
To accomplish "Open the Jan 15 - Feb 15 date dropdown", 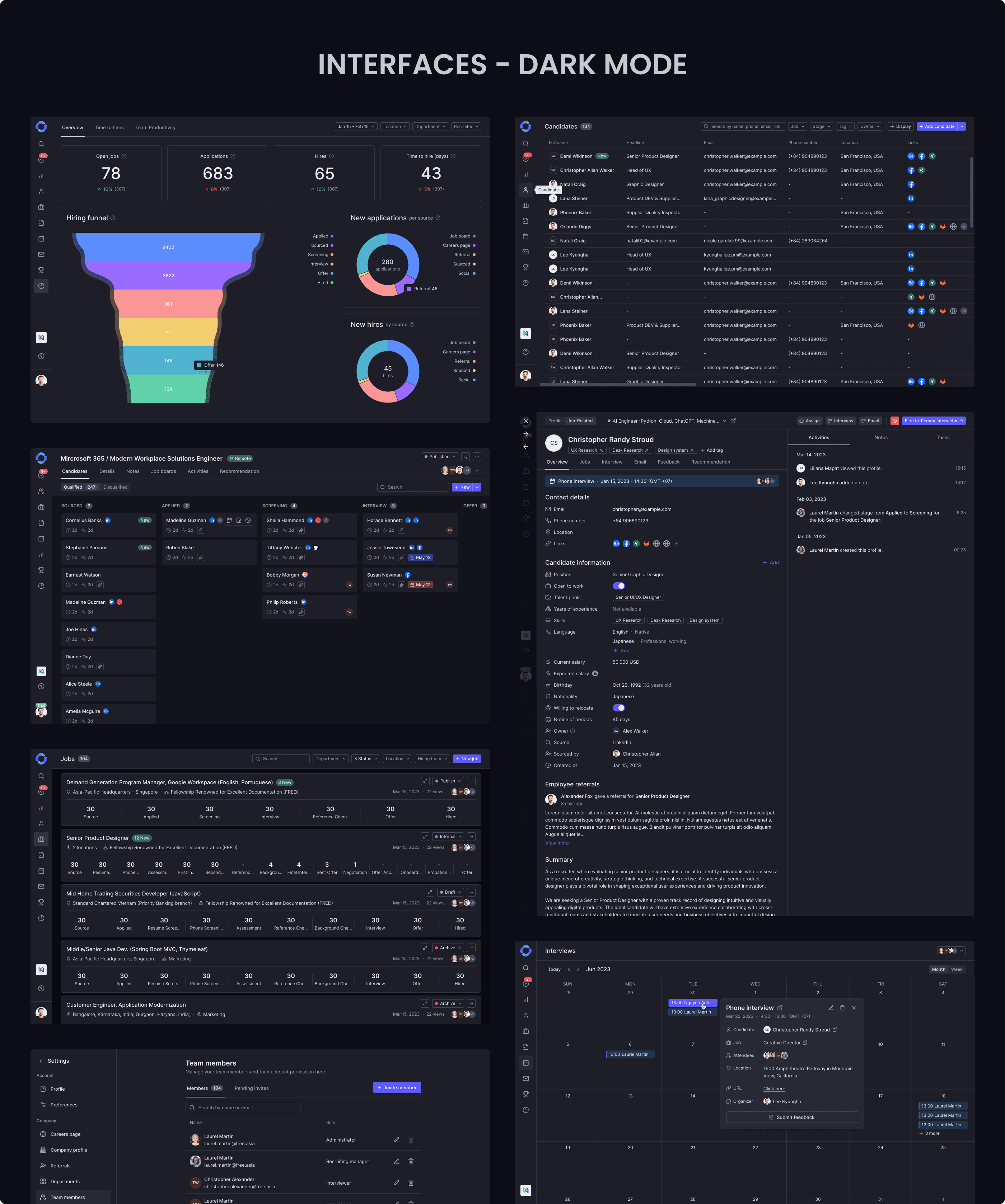I will (x=356, y=127).
